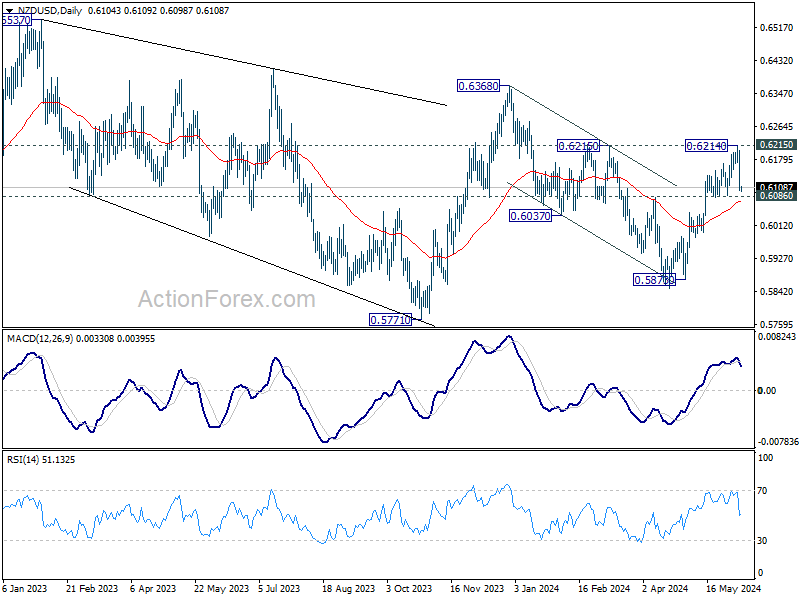Select the NZDUSD,Daily chart title text
Screen dimensions: 800x600
point(49,10)
